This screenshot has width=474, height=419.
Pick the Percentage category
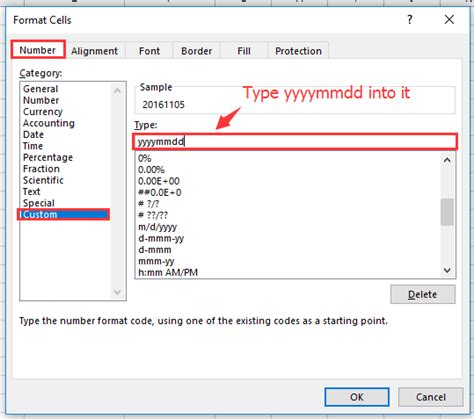48,157
